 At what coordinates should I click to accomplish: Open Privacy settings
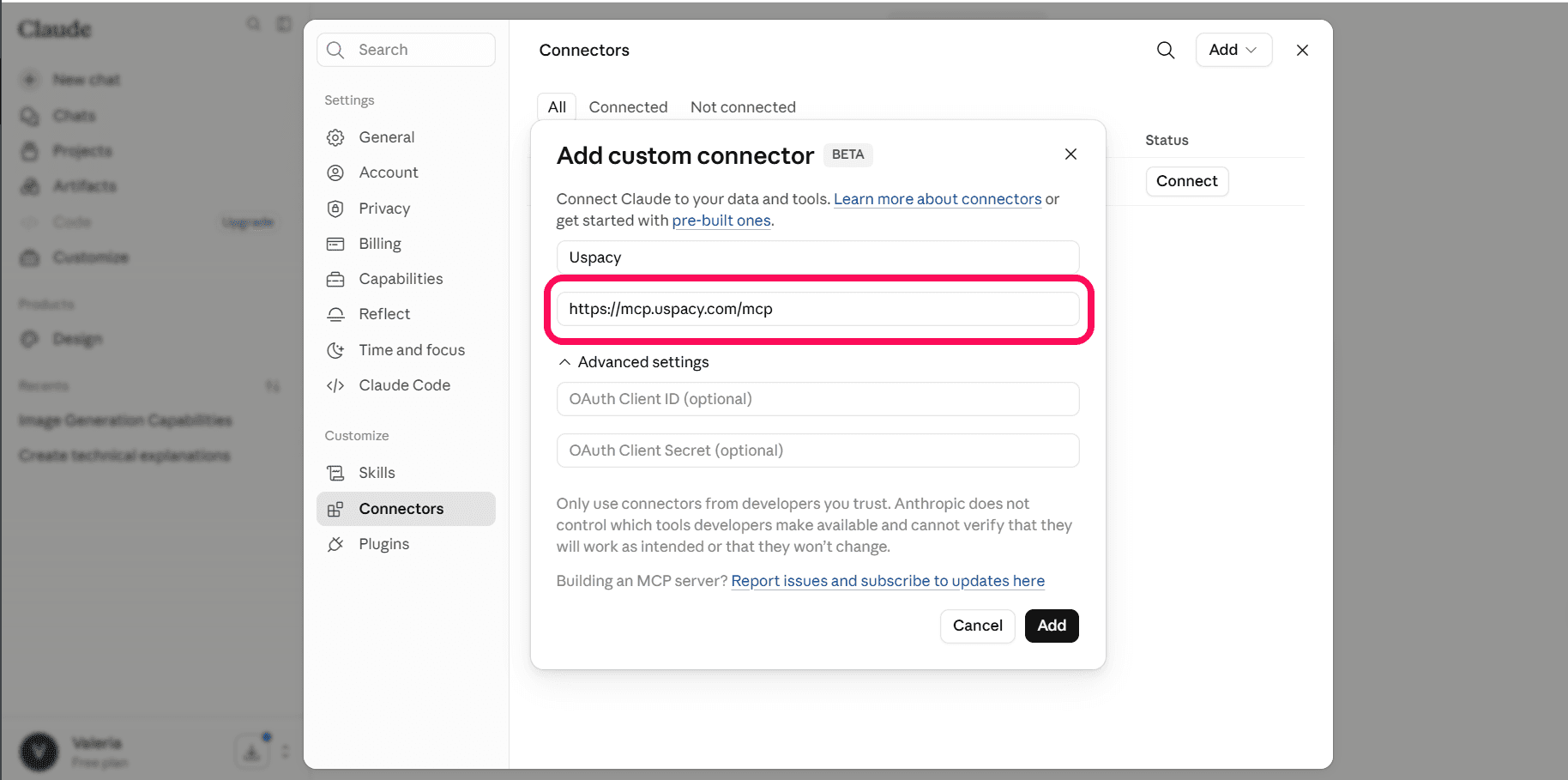pyautogui.click(x=406, y=209)
